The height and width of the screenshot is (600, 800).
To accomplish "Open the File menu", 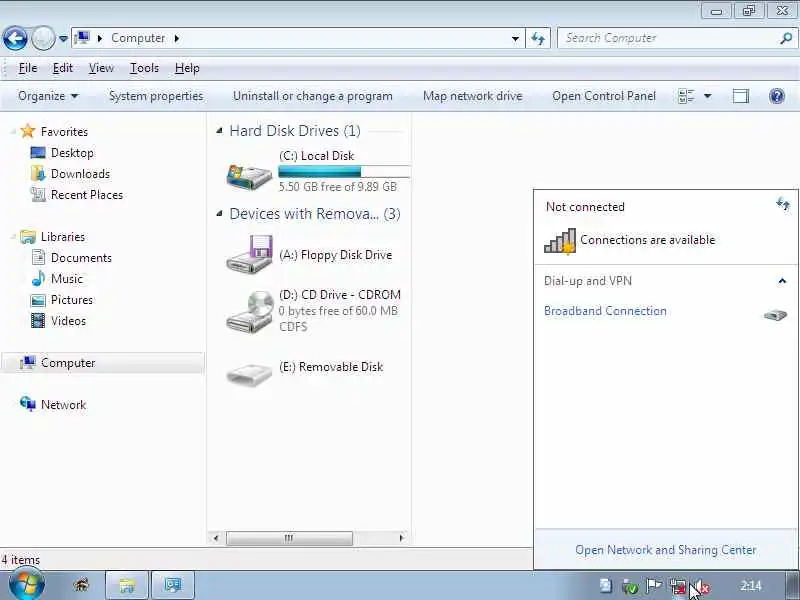I will [x=28, y=68].
